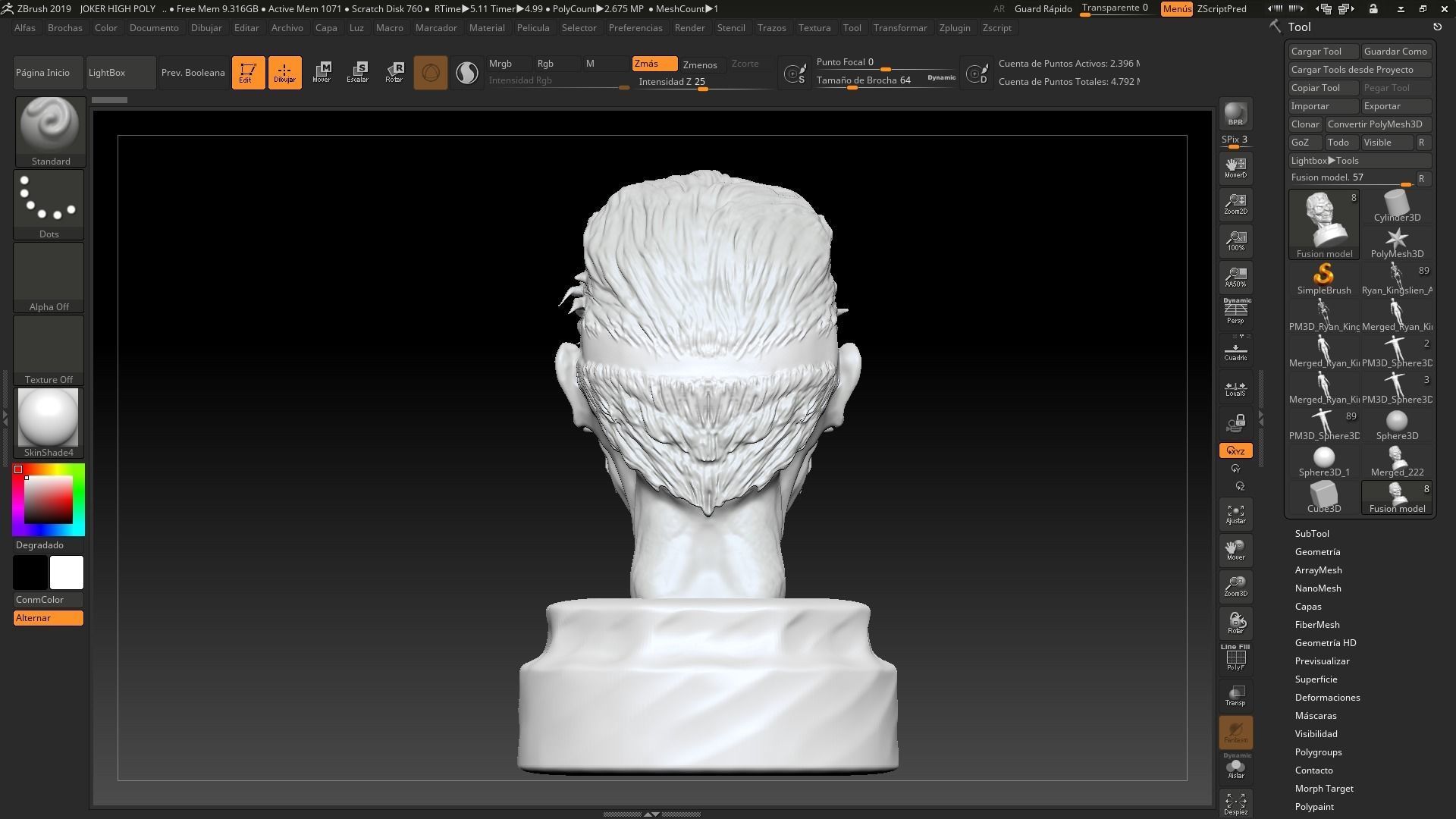Viewport: 1456px width, 819px height.
Task: Click Convertir PolyMesh3D button
Action: (x=1377, y=124)
